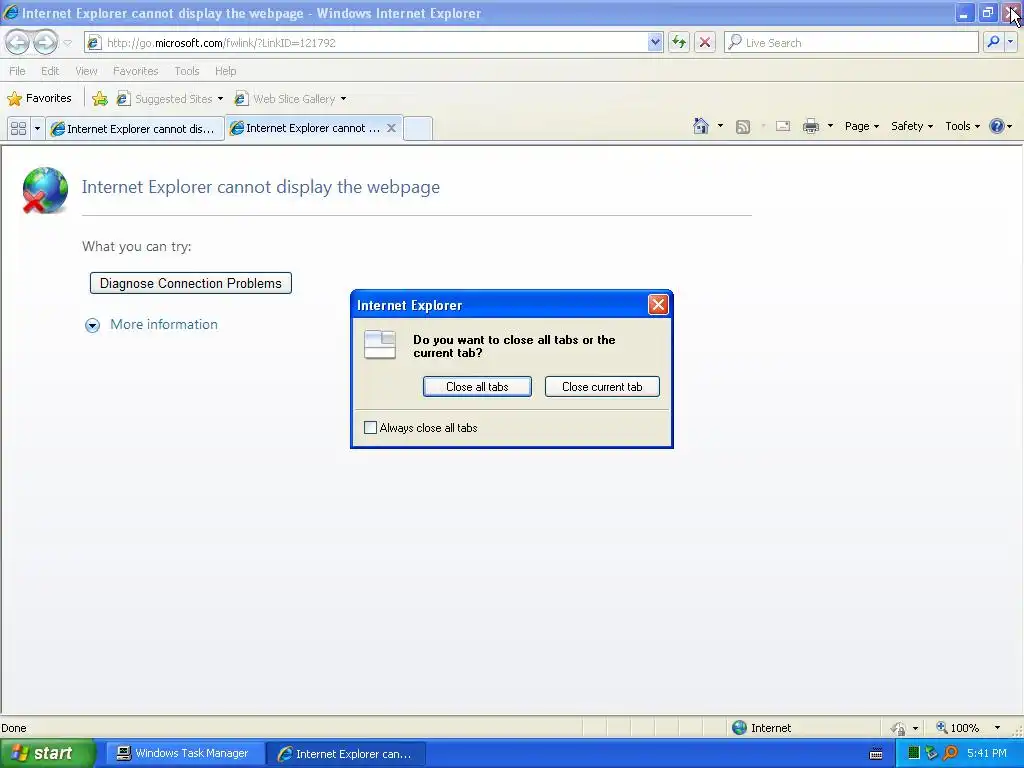This screenshot has width=1024, height=768.
Task: Click the Forward navigation arrow
Action: 45,42
